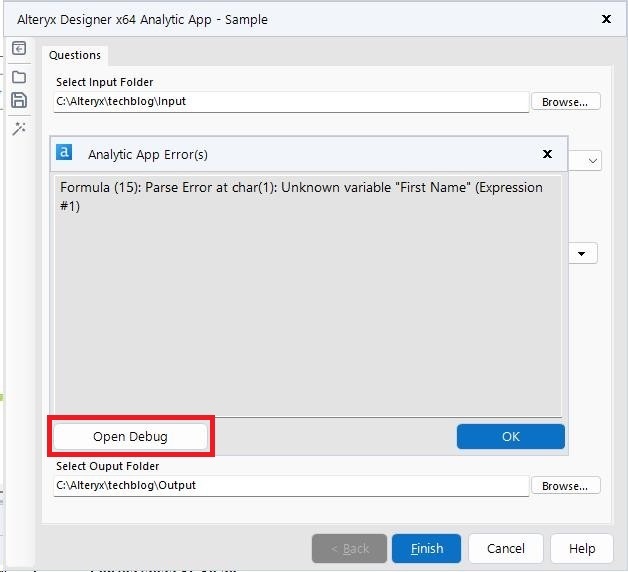Click the Finish button
This screenshot has width=628, height=572.
(x=426, y=548)
